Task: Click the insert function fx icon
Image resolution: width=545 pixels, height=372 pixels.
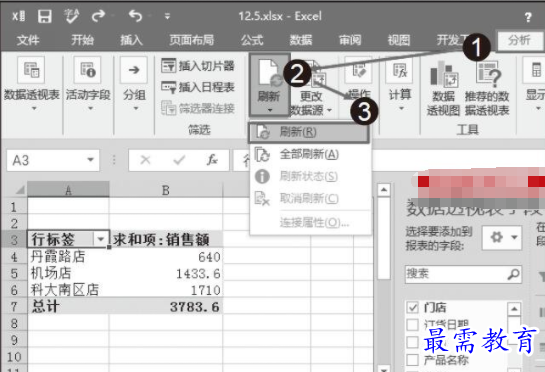Action: 212,160
